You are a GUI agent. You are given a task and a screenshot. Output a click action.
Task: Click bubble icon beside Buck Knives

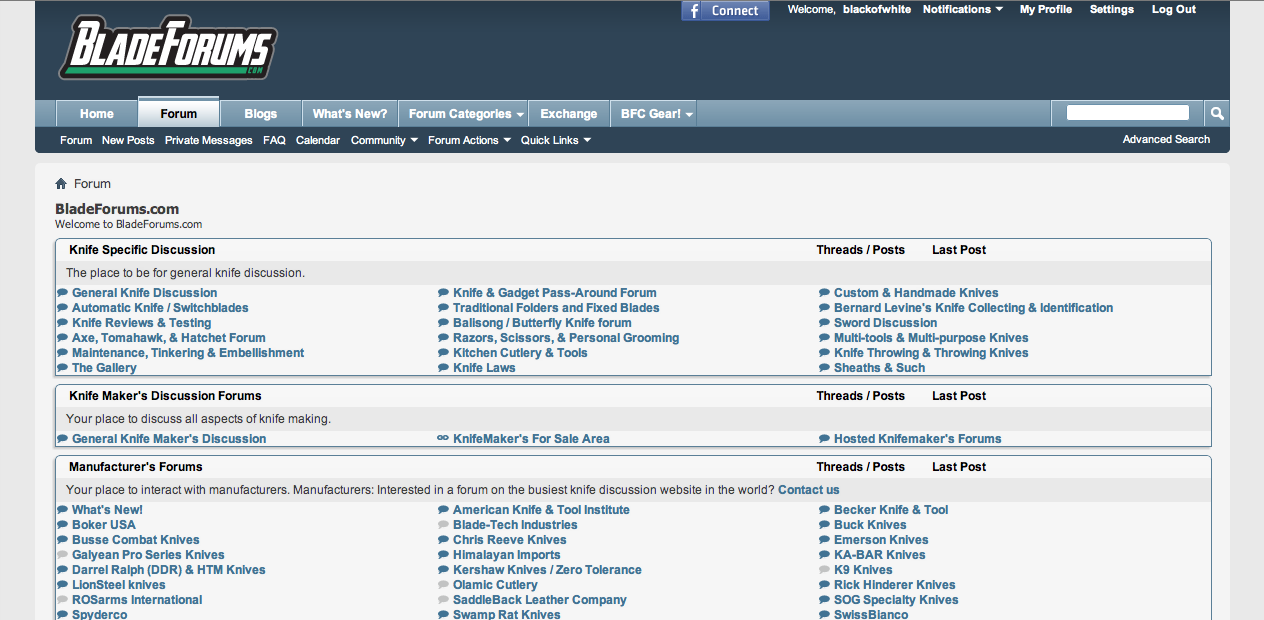click(825, 525)
